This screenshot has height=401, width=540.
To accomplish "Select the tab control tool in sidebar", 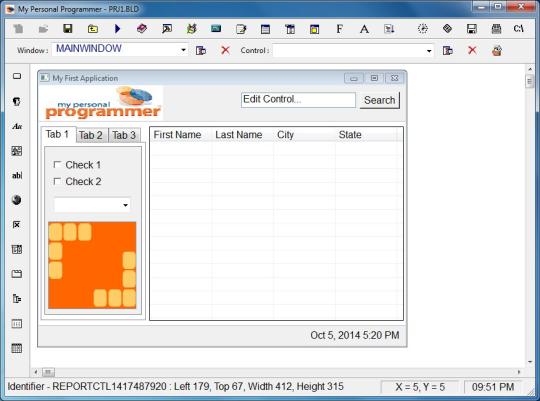I will pyautogui.click(x=17, y=274).
